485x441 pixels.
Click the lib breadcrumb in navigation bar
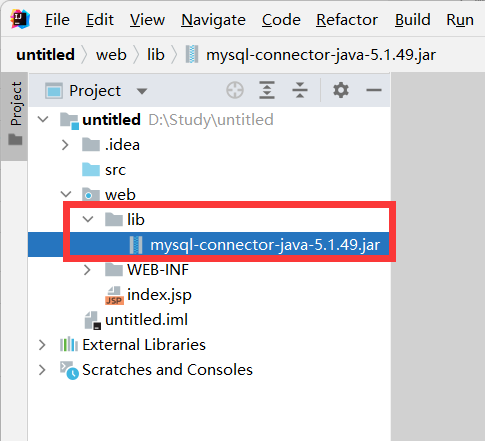coord(156,55)
